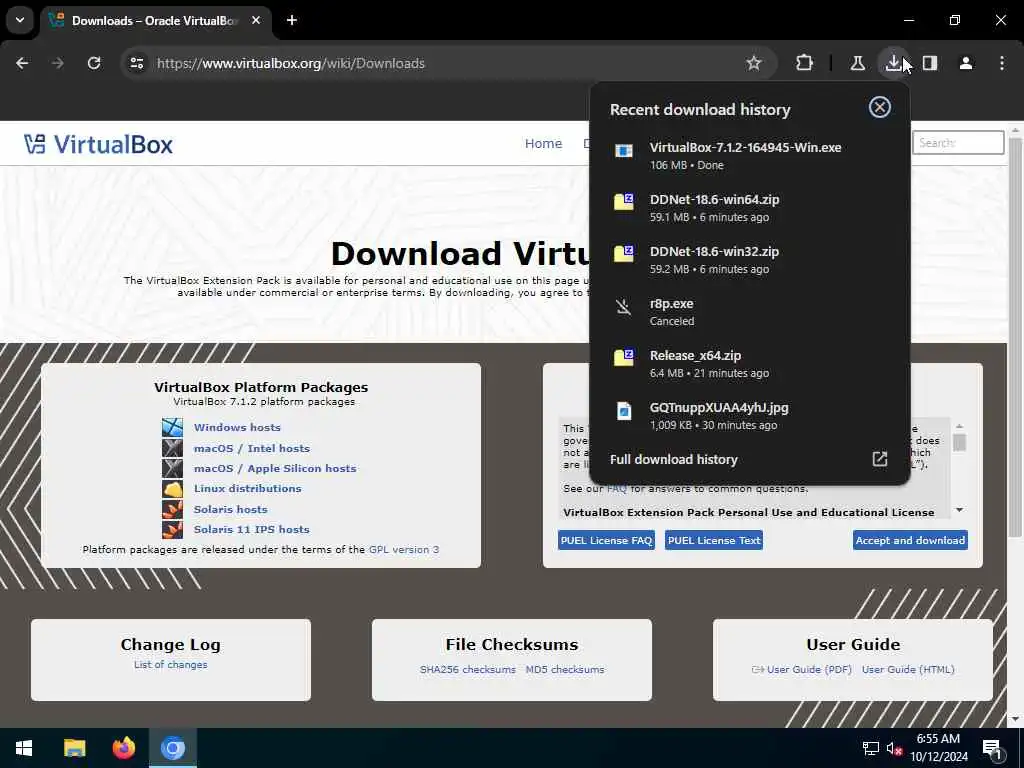Click the Windows hosts icon
Image resolution: width=1024 pixels, height=768 pixels.
tap(172, 427)
